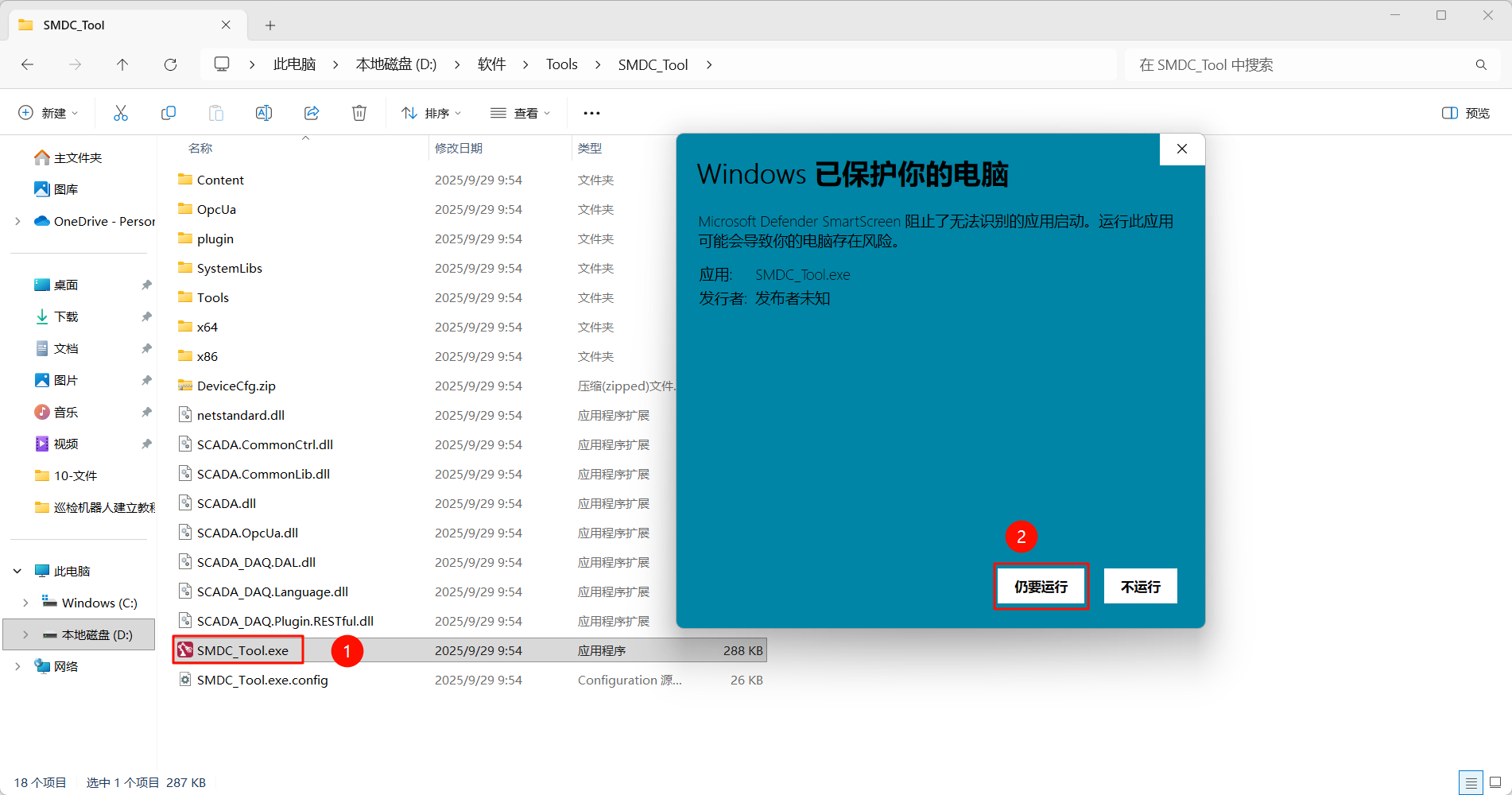Click SMDC_Tool in the address breadcrumb

click(653, 64)
